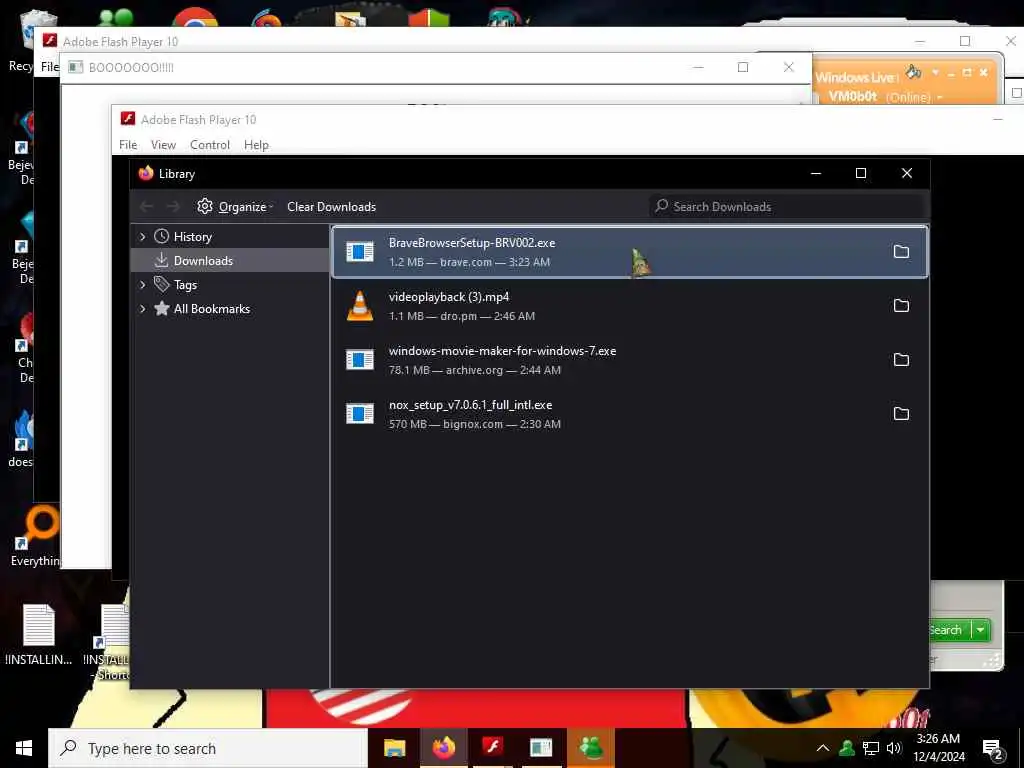Screen dimensions: 1024x768
Task: Click the forward arrow in Library toolbar
Action: (173, 206)
